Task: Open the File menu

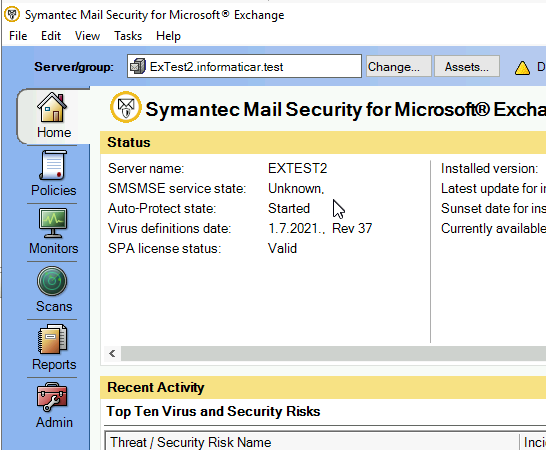Action: (18, 36)
